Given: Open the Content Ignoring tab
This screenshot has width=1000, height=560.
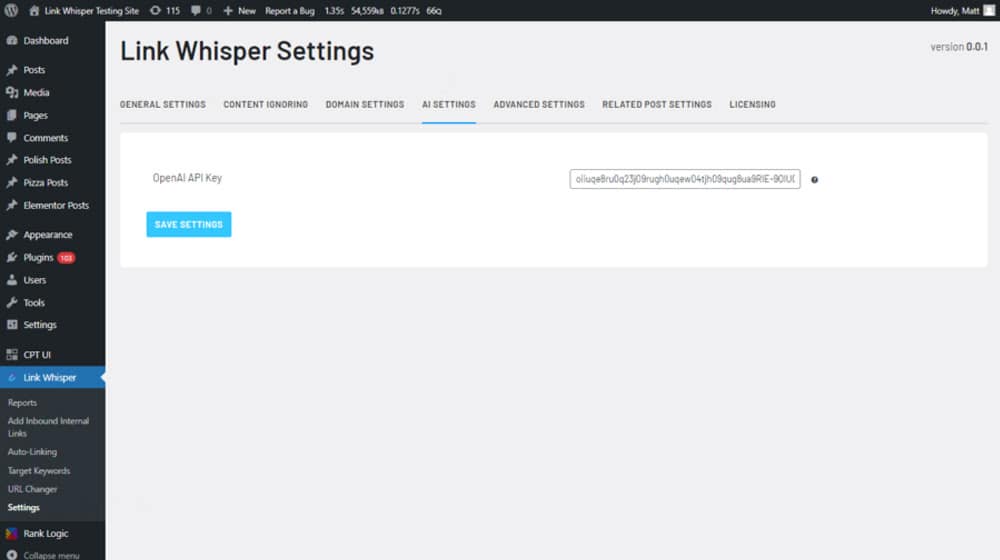Looking at the screenshot, I should (x=265, y=105).
